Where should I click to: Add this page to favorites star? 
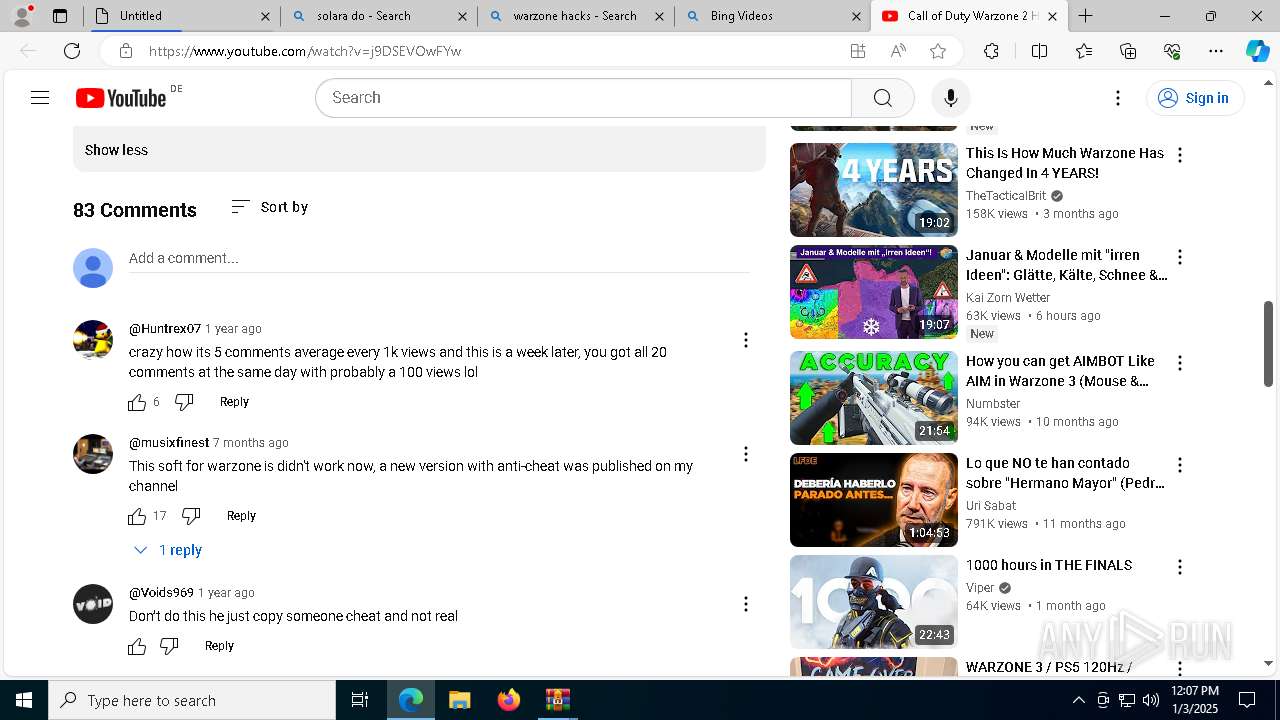click(x=937, y=51)
